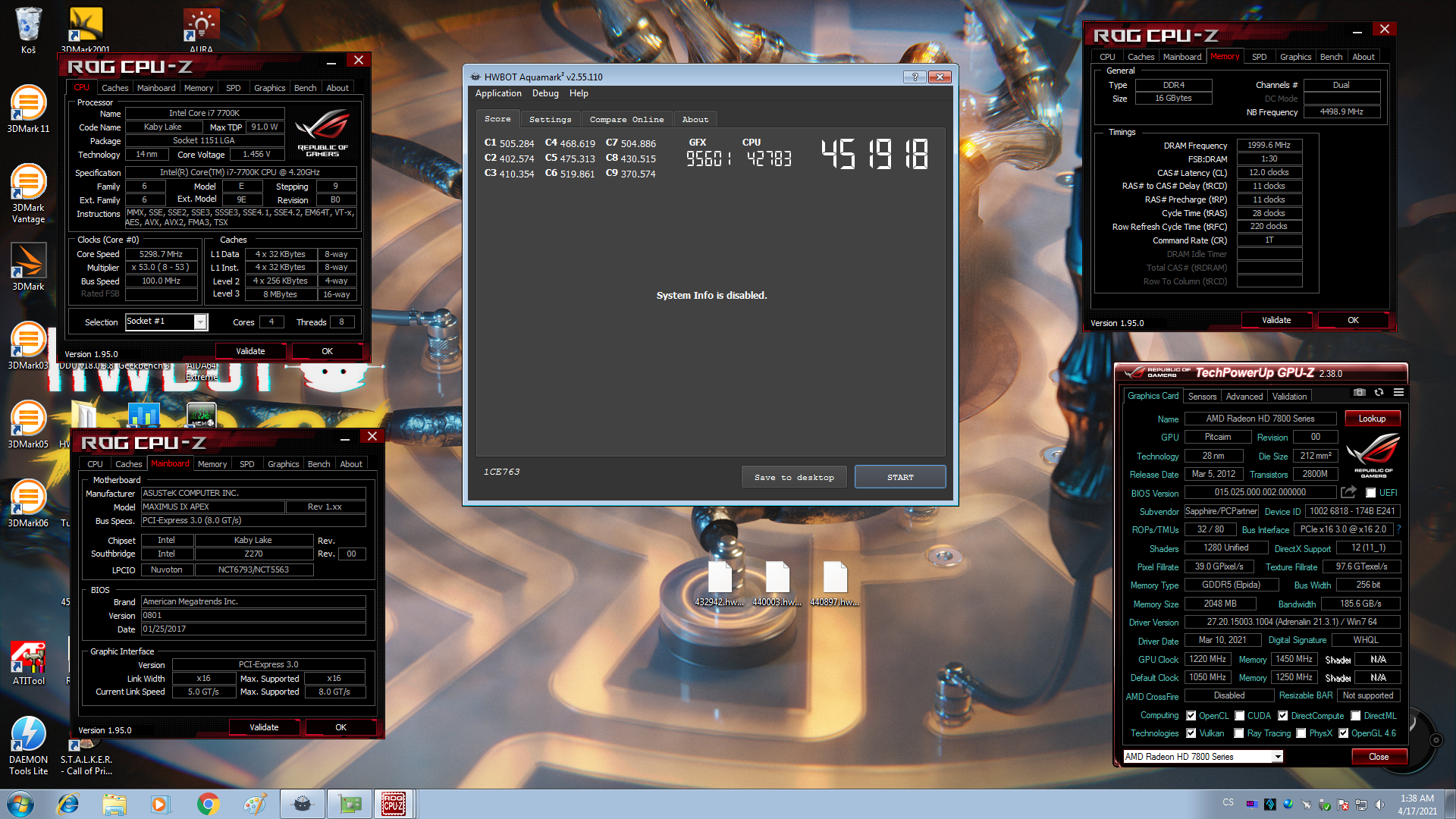
Task: Toggle the PhysX checkbox
Action: 1301,733
